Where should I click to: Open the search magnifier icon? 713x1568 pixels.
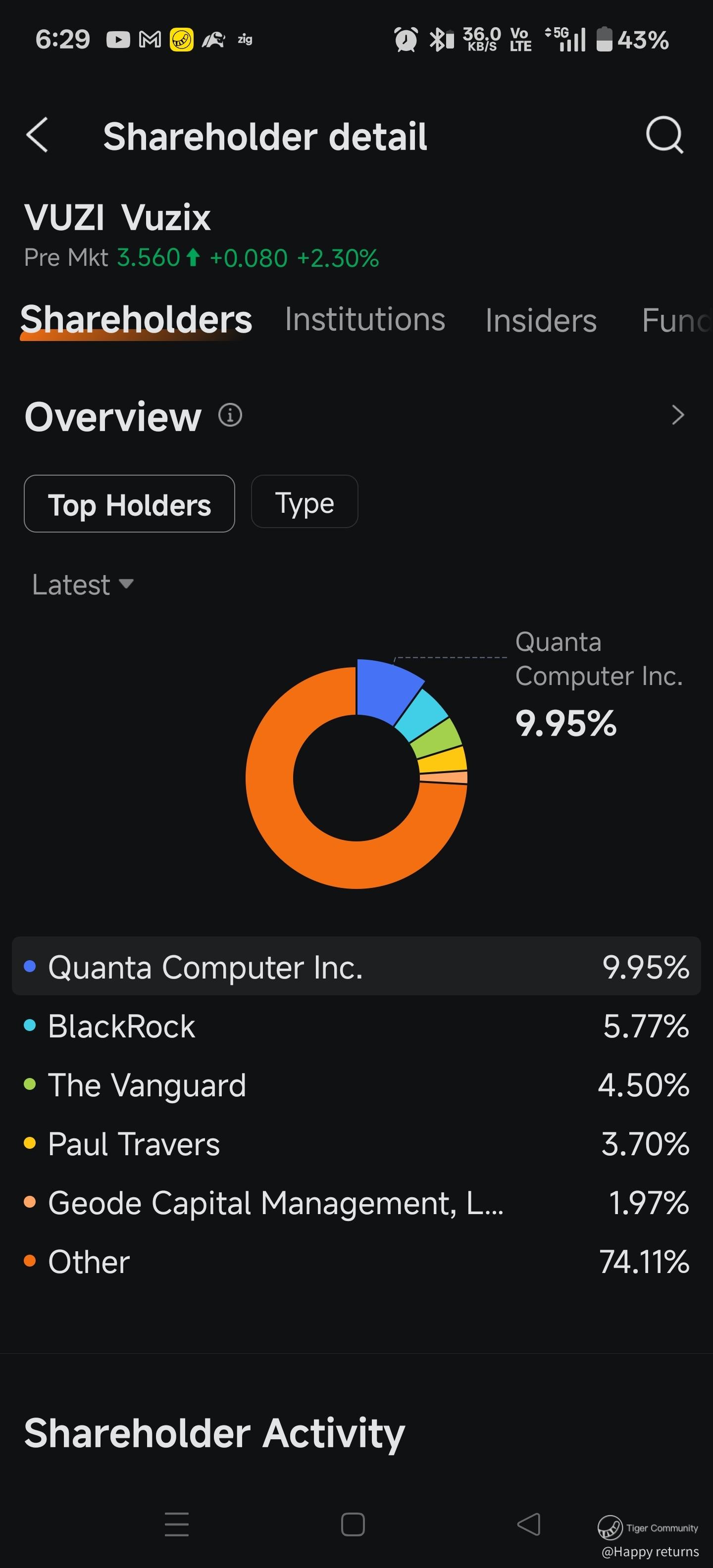pos(663,135)
